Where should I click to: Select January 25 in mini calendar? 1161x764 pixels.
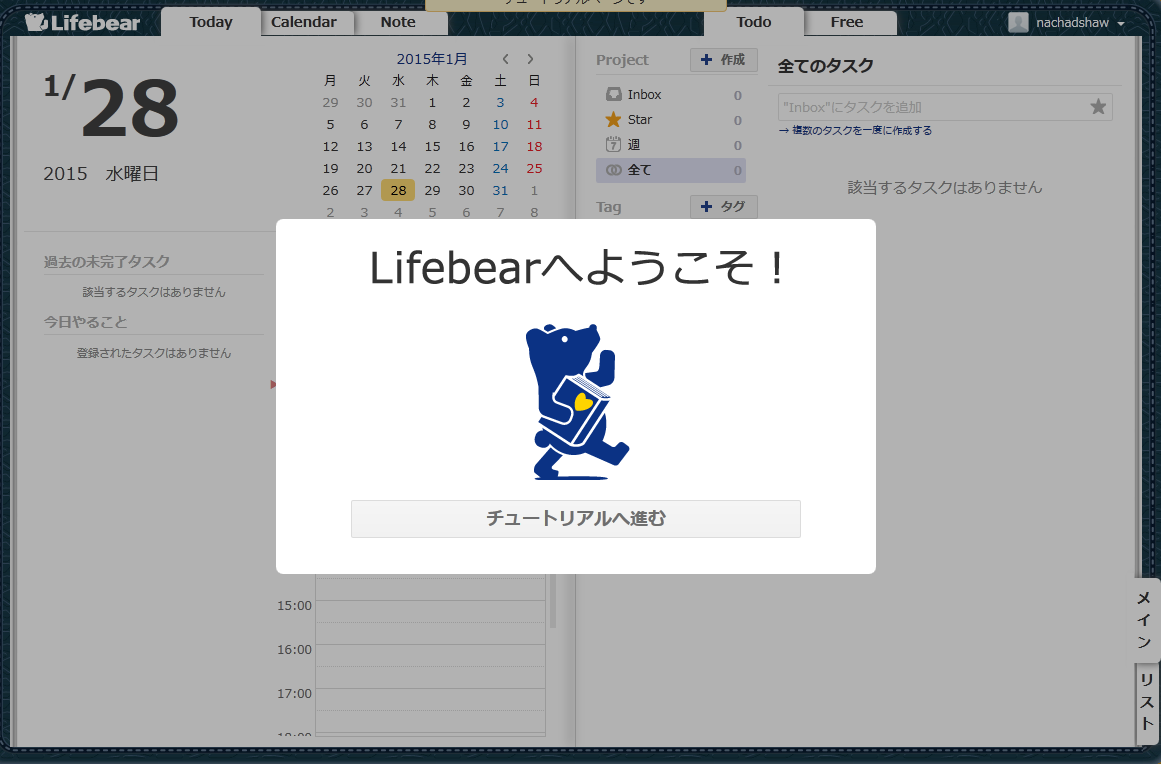pyautogui.click(x=534, y=168)
